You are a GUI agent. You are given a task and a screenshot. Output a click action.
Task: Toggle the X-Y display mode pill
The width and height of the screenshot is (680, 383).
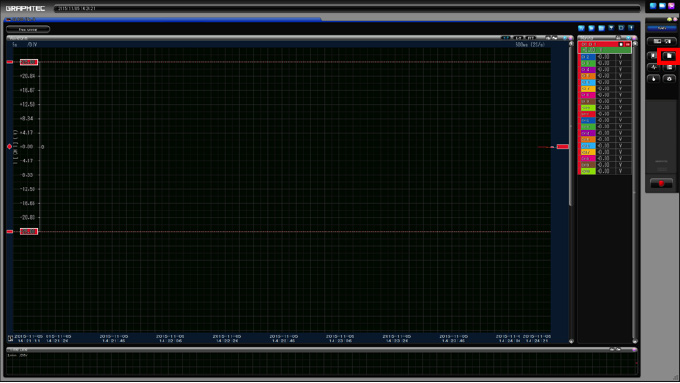tap(518, 38)
